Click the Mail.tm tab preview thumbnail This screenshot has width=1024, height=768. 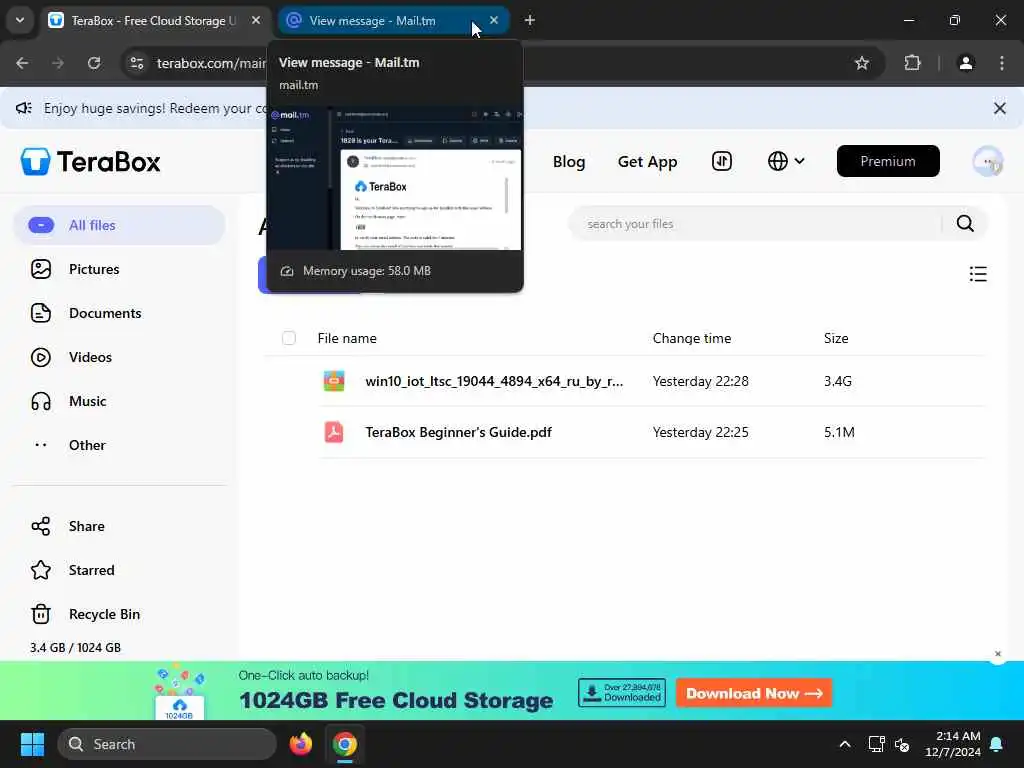click(x=395, y=178)
